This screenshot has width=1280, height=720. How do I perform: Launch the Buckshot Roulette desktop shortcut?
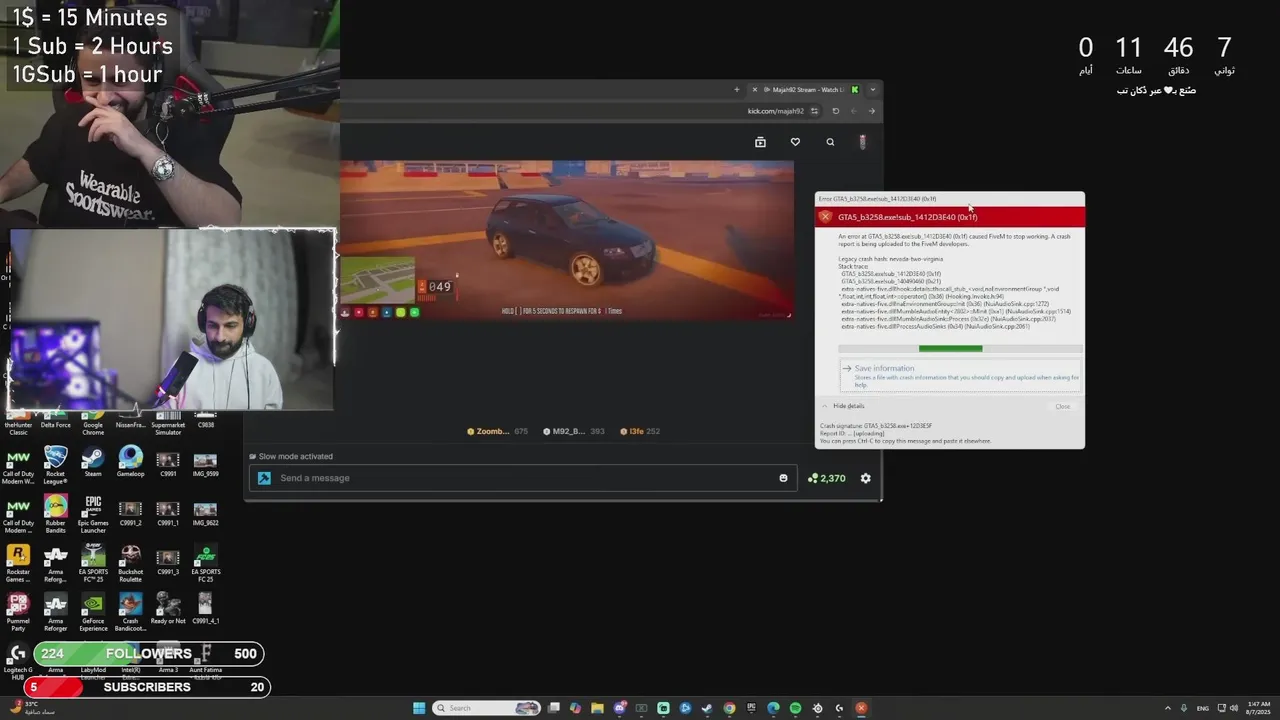coord(130,563)
